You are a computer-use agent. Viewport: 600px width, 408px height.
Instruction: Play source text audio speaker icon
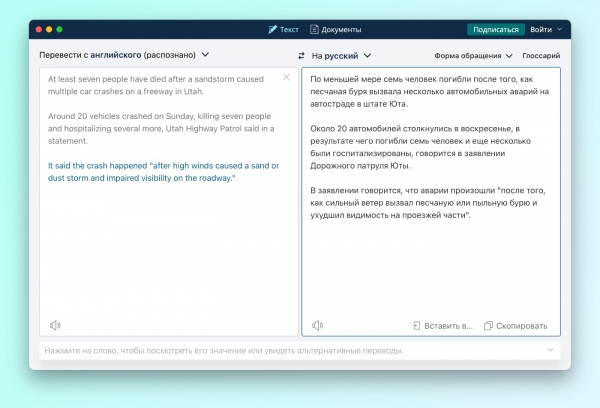[x=55, y=325]
